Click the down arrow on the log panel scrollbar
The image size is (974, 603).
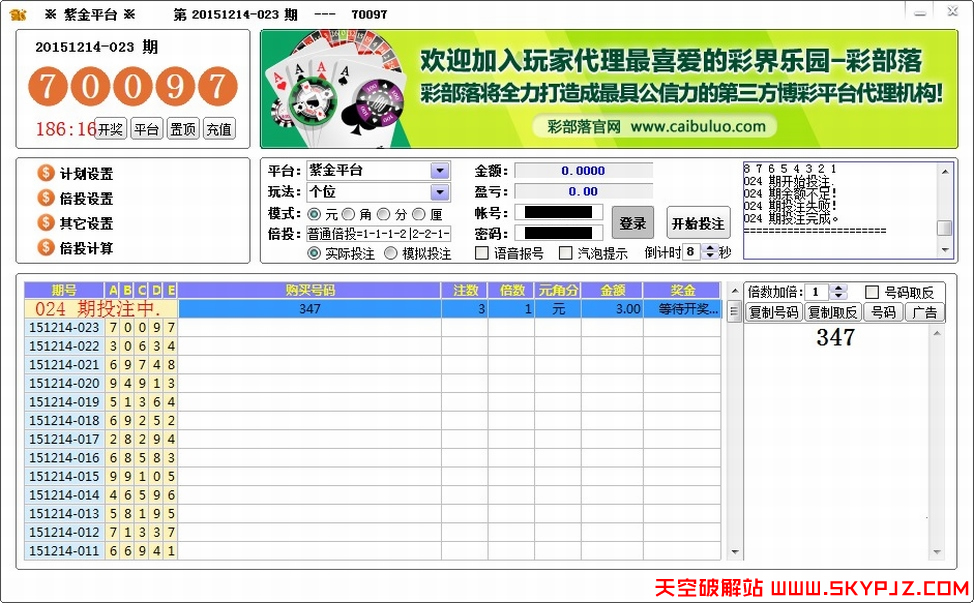943,251
